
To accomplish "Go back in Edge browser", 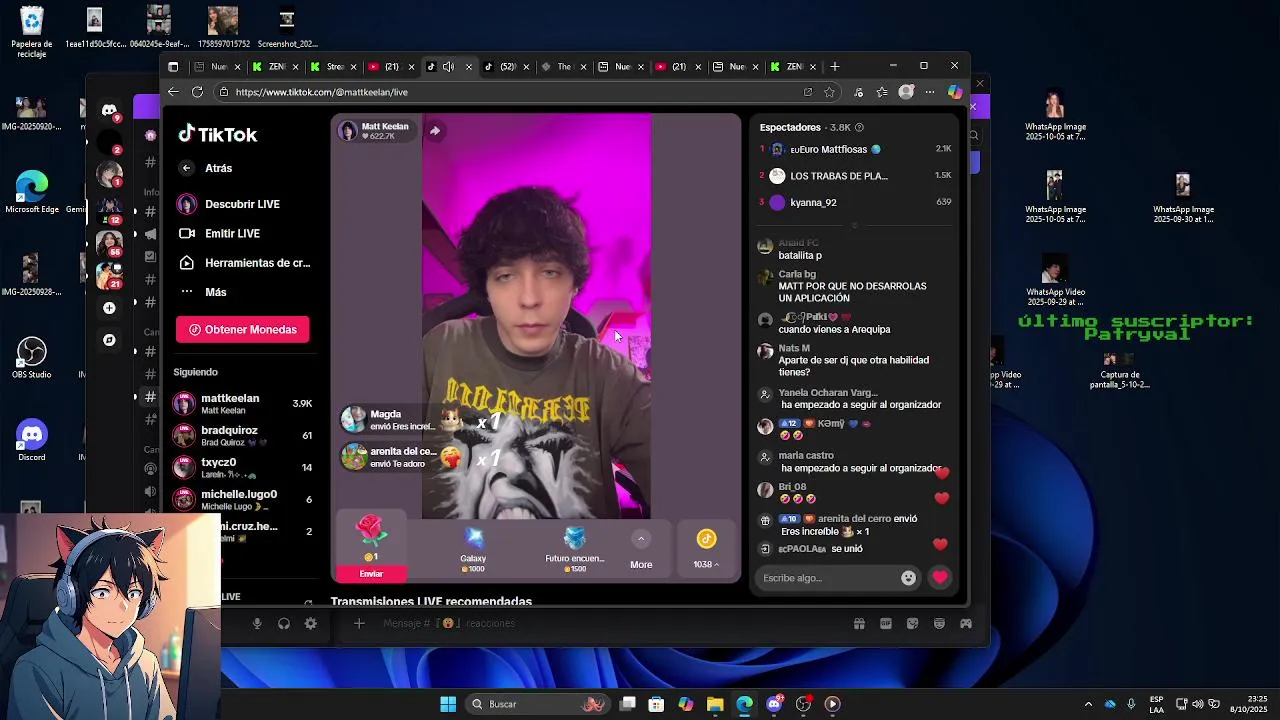I will pyautogui.click(x=173, y=92).
